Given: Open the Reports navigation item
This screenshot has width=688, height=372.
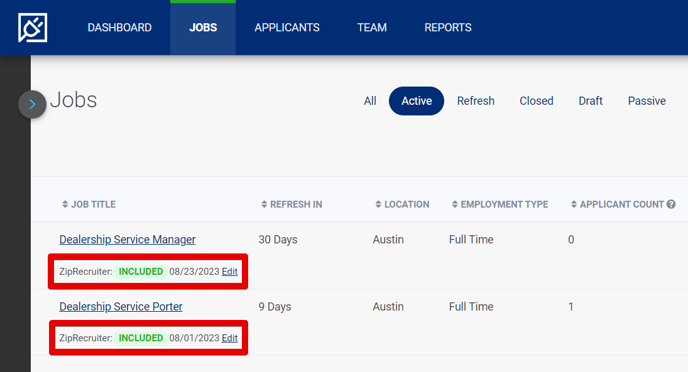Looking at the screenshot, I should [x=448, y=28].
